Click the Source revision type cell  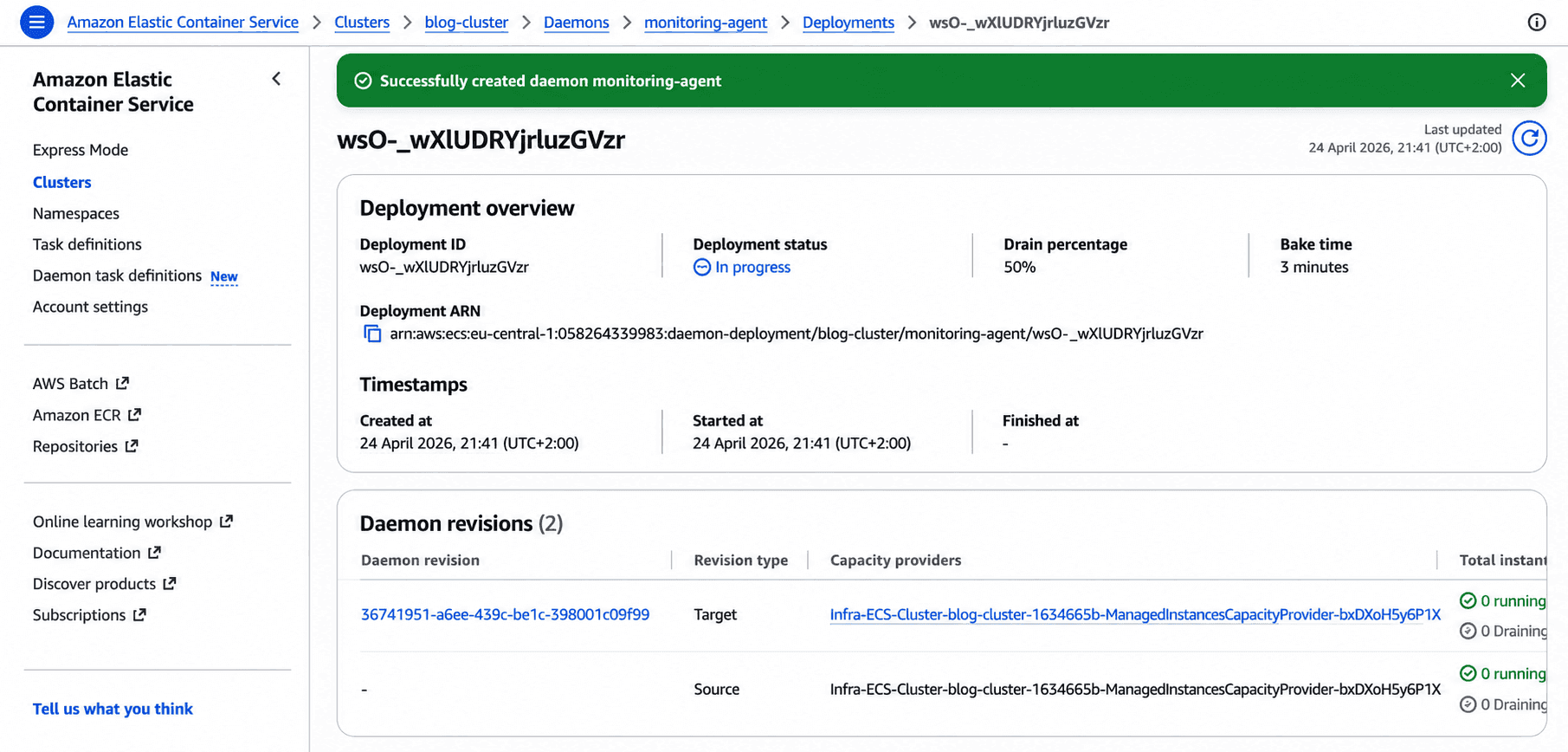717,690
